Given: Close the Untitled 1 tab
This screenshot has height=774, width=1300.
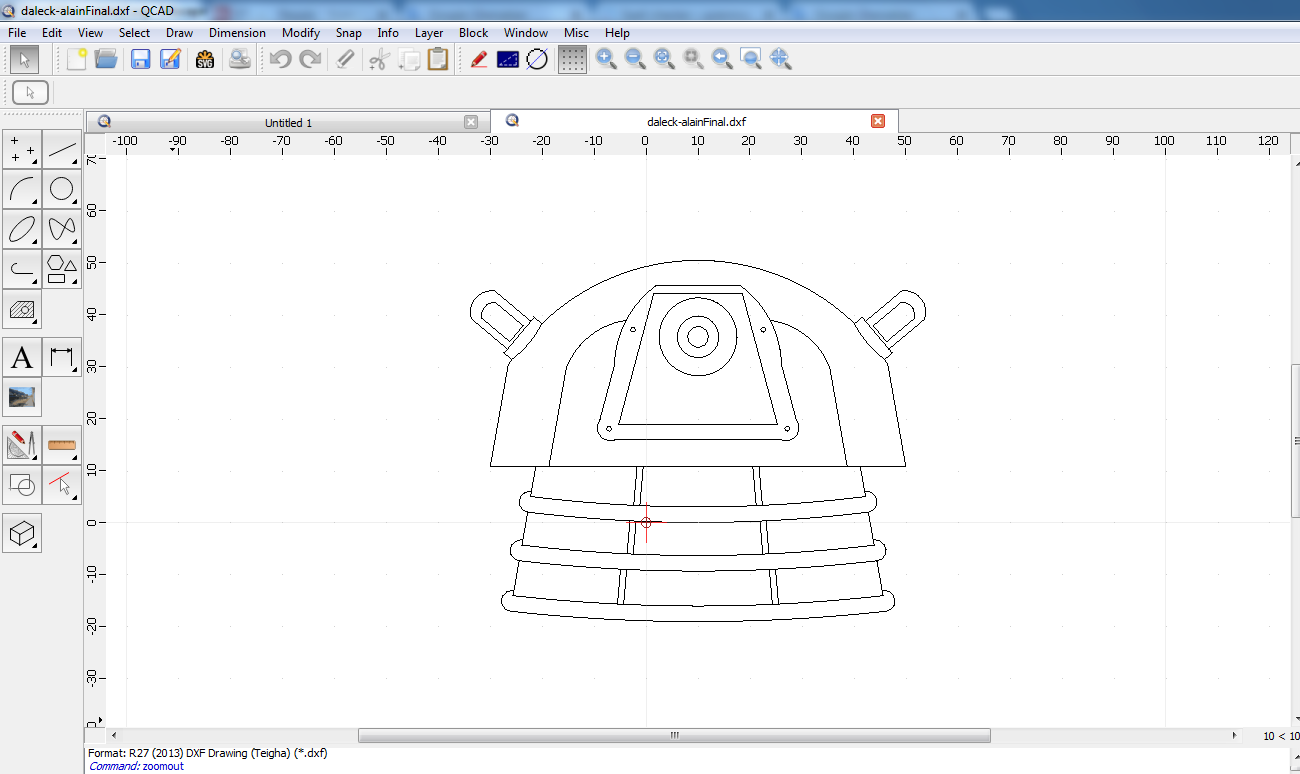Looking at the screenshot, I should click(471, 122).
